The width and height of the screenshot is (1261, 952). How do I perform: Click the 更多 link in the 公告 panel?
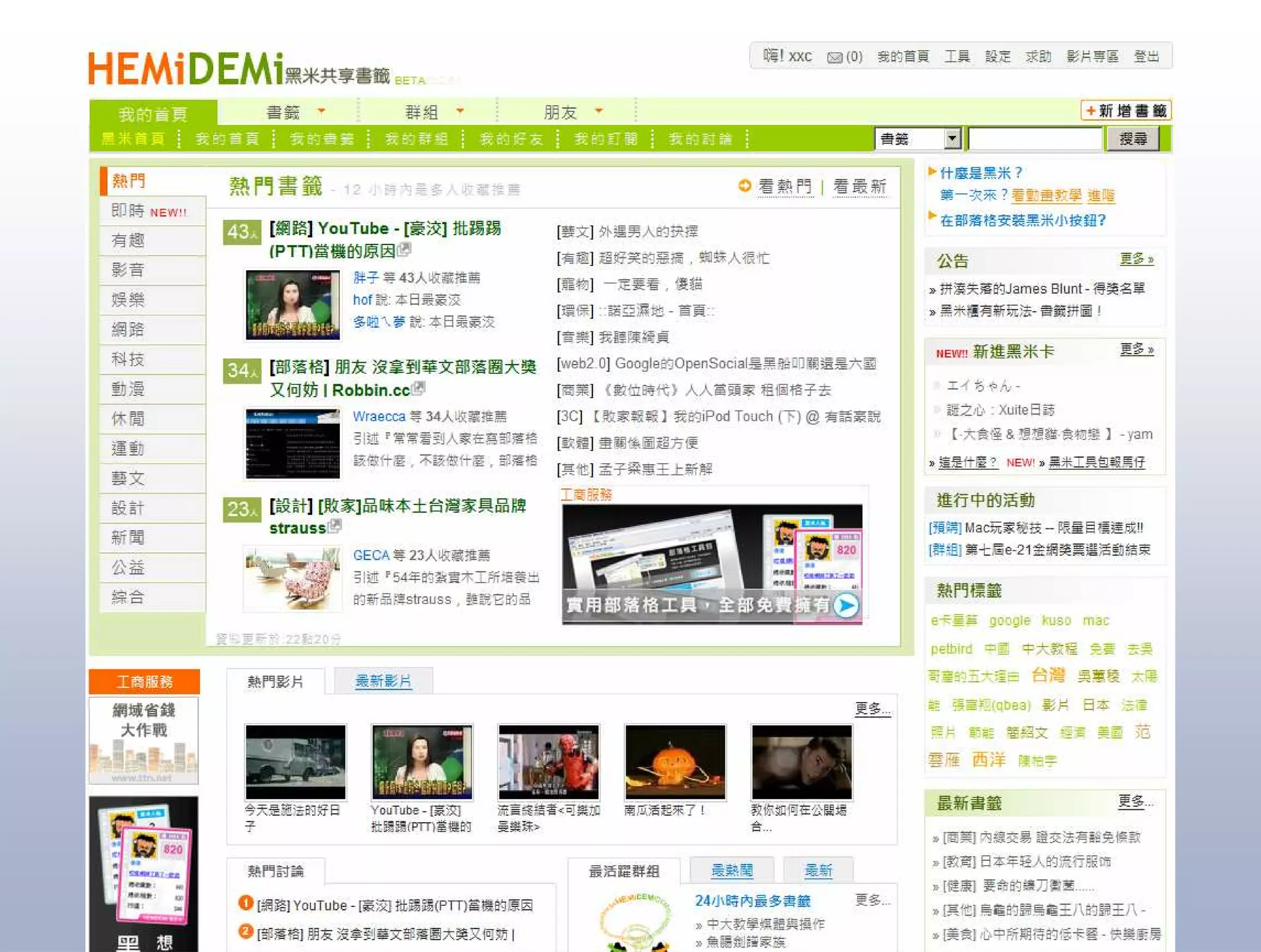click(1136, 259)
